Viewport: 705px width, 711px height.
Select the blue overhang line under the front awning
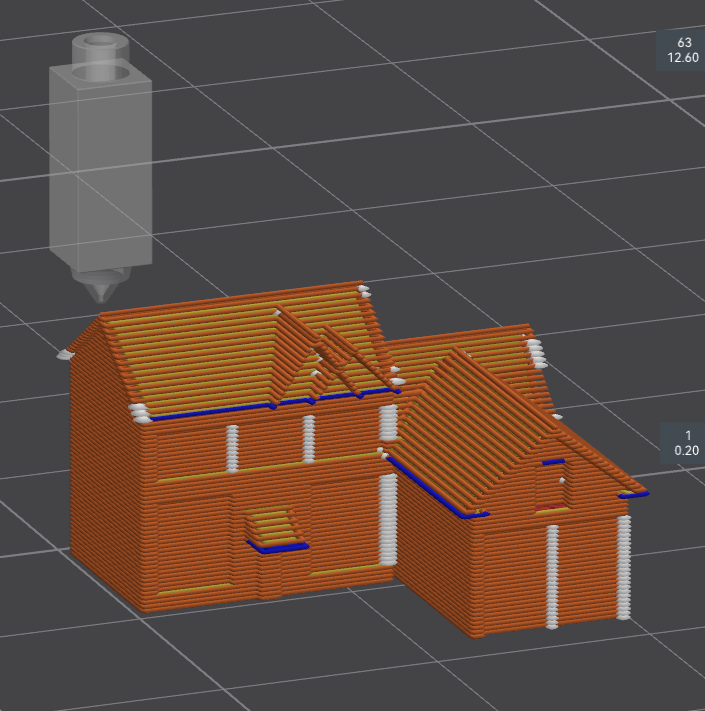[x=278, y=548]
